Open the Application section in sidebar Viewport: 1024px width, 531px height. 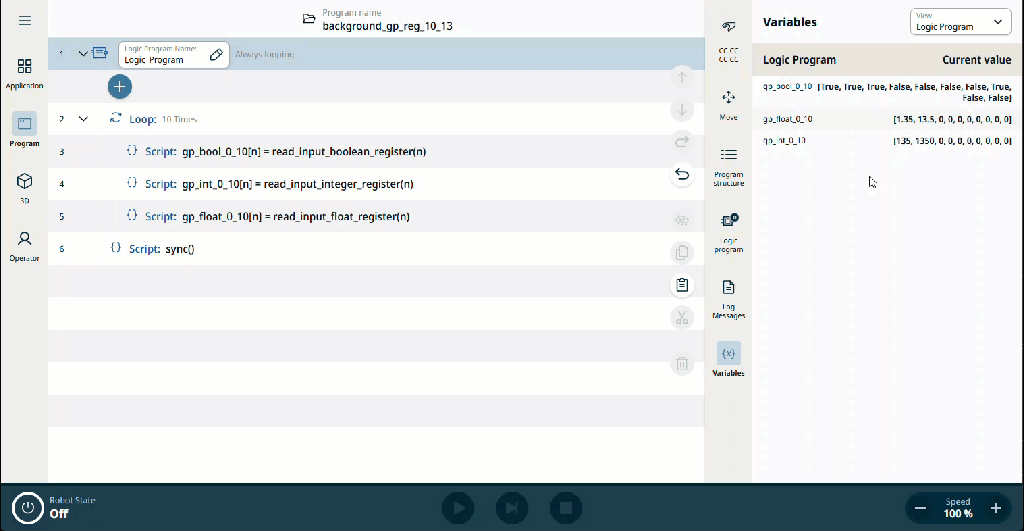(24, 73)
